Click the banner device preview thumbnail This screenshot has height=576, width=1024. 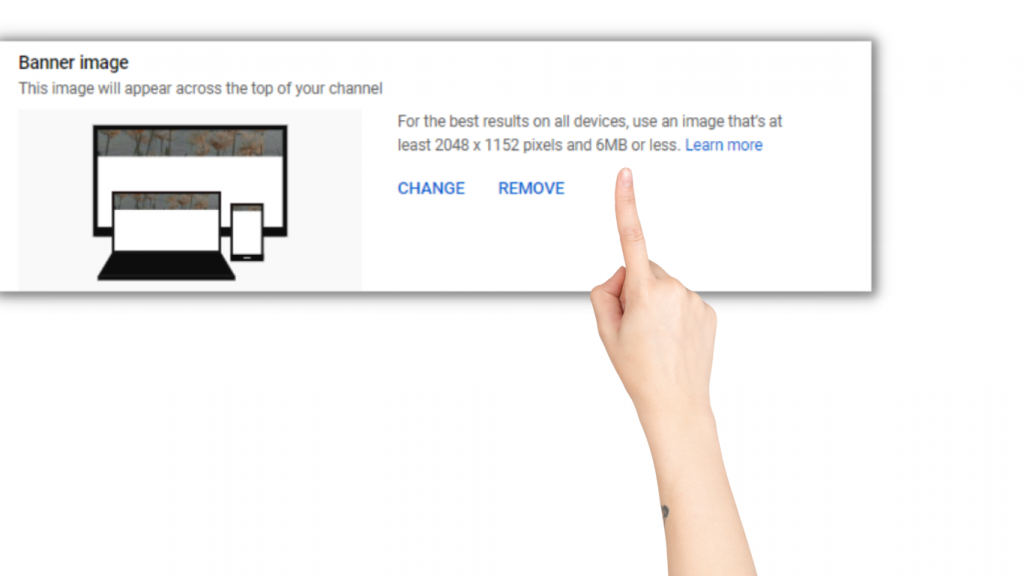pyautogui.click(x=190, y=200)
